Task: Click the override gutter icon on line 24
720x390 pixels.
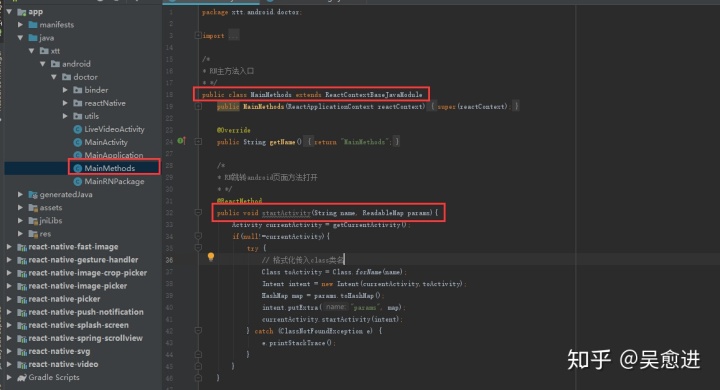Action: pyautogui.click(x=181, y=141)
